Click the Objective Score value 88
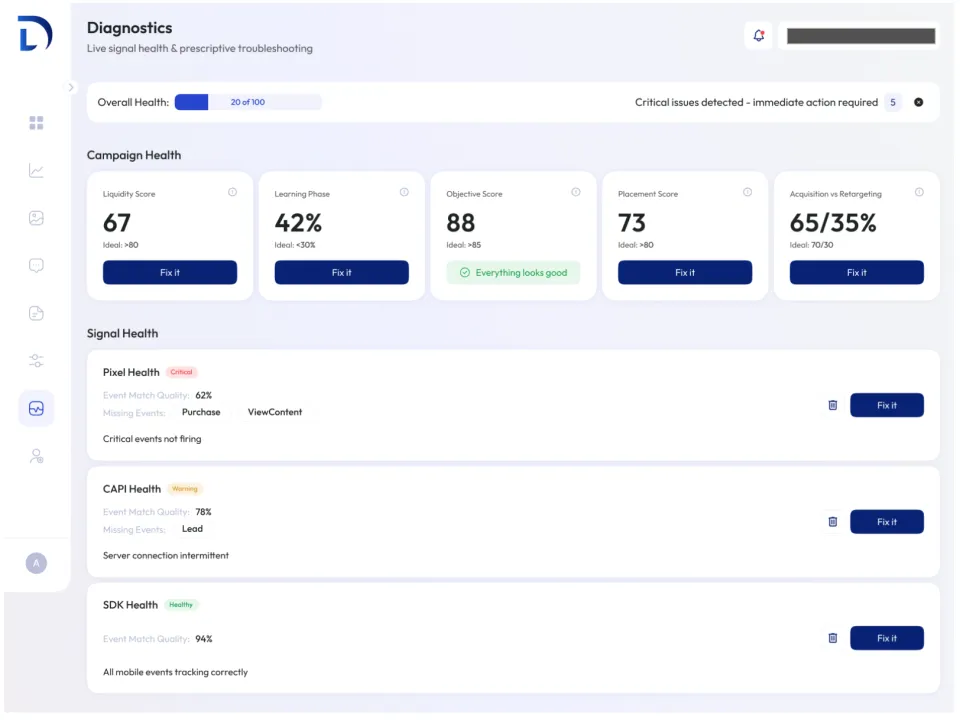Viewport: 960px width, 720px height. [x=460, y=223]
